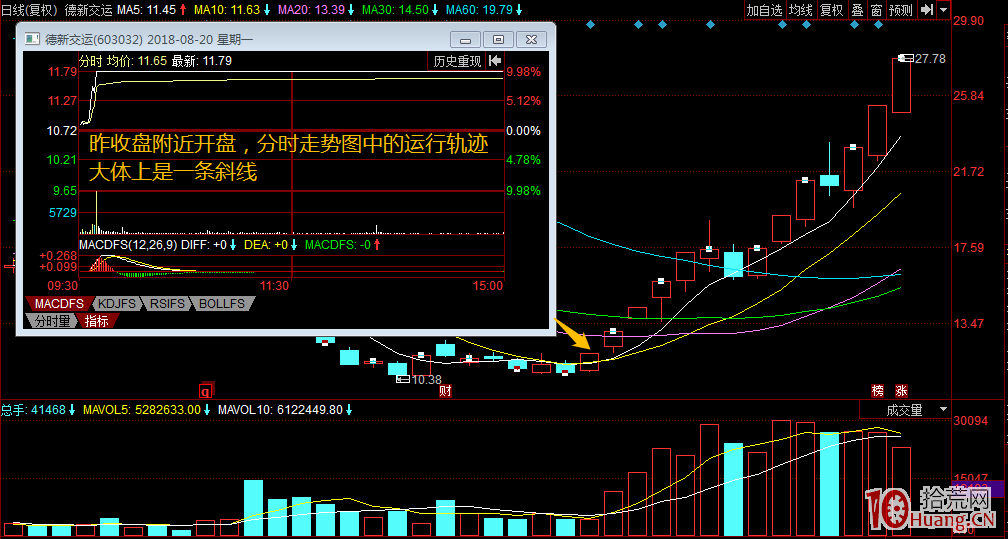The image size is (1008, 539).
Task: Select the 分时量 tab
Action: 51,320
